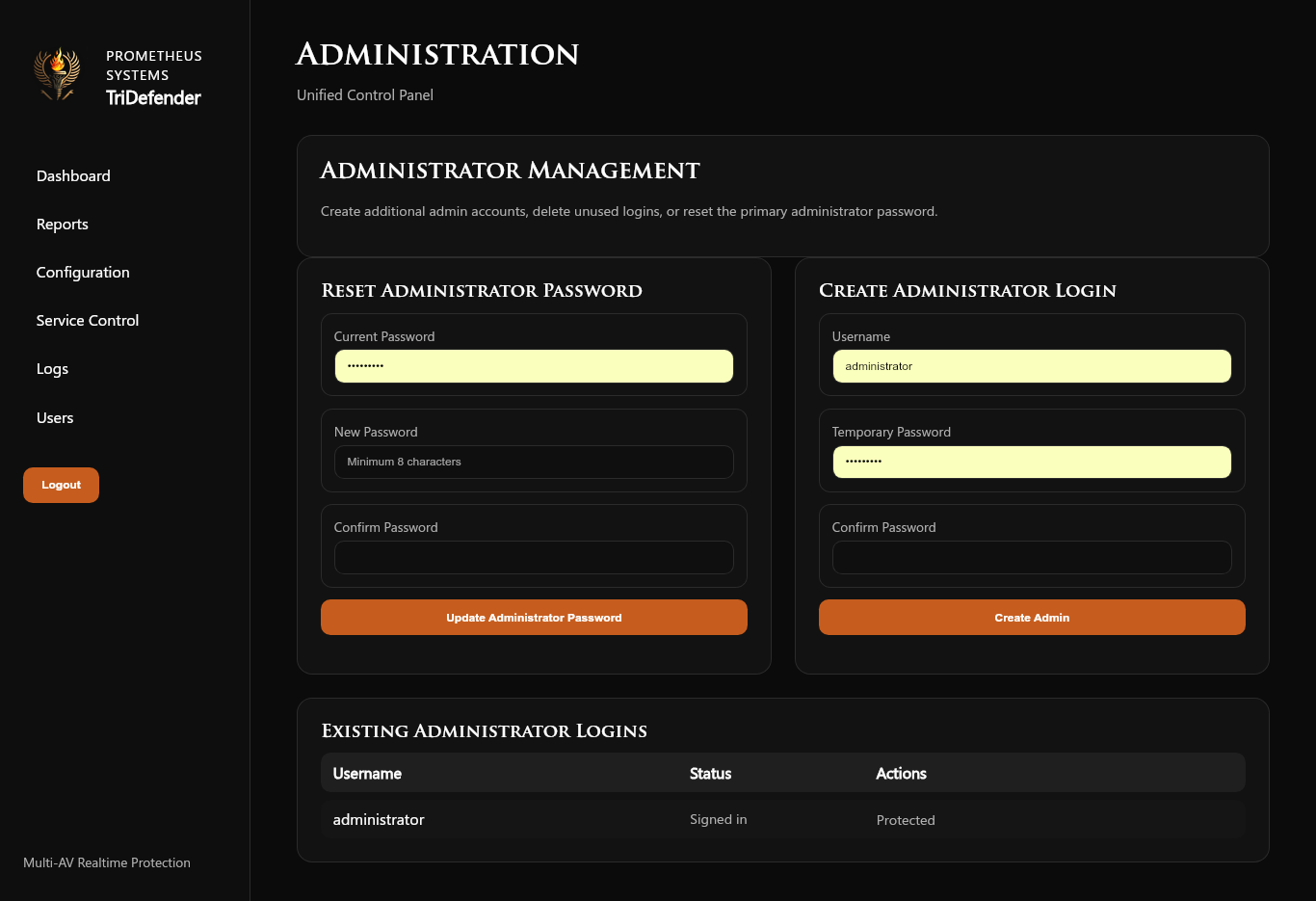The width and height of the screenshot is (1316, 901).
Task: Focus the Temporary Password field
Action: tap(1032, 463)
